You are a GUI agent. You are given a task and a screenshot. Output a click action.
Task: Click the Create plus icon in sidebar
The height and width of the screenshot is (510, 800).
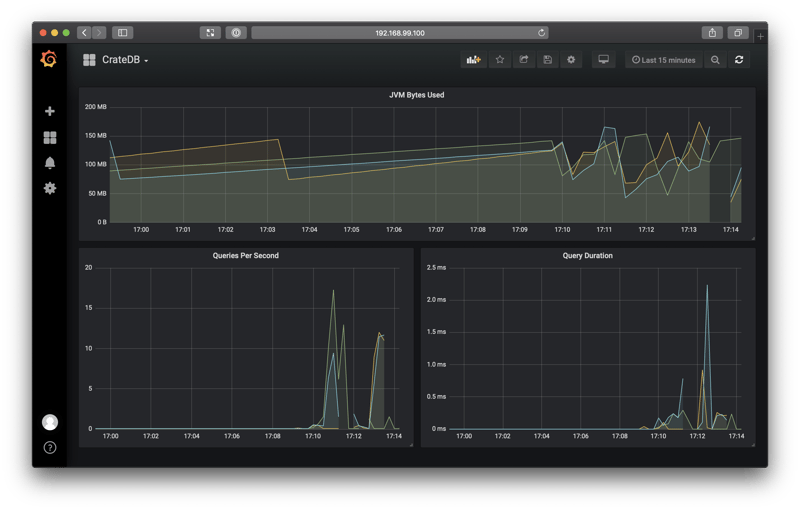49,111
